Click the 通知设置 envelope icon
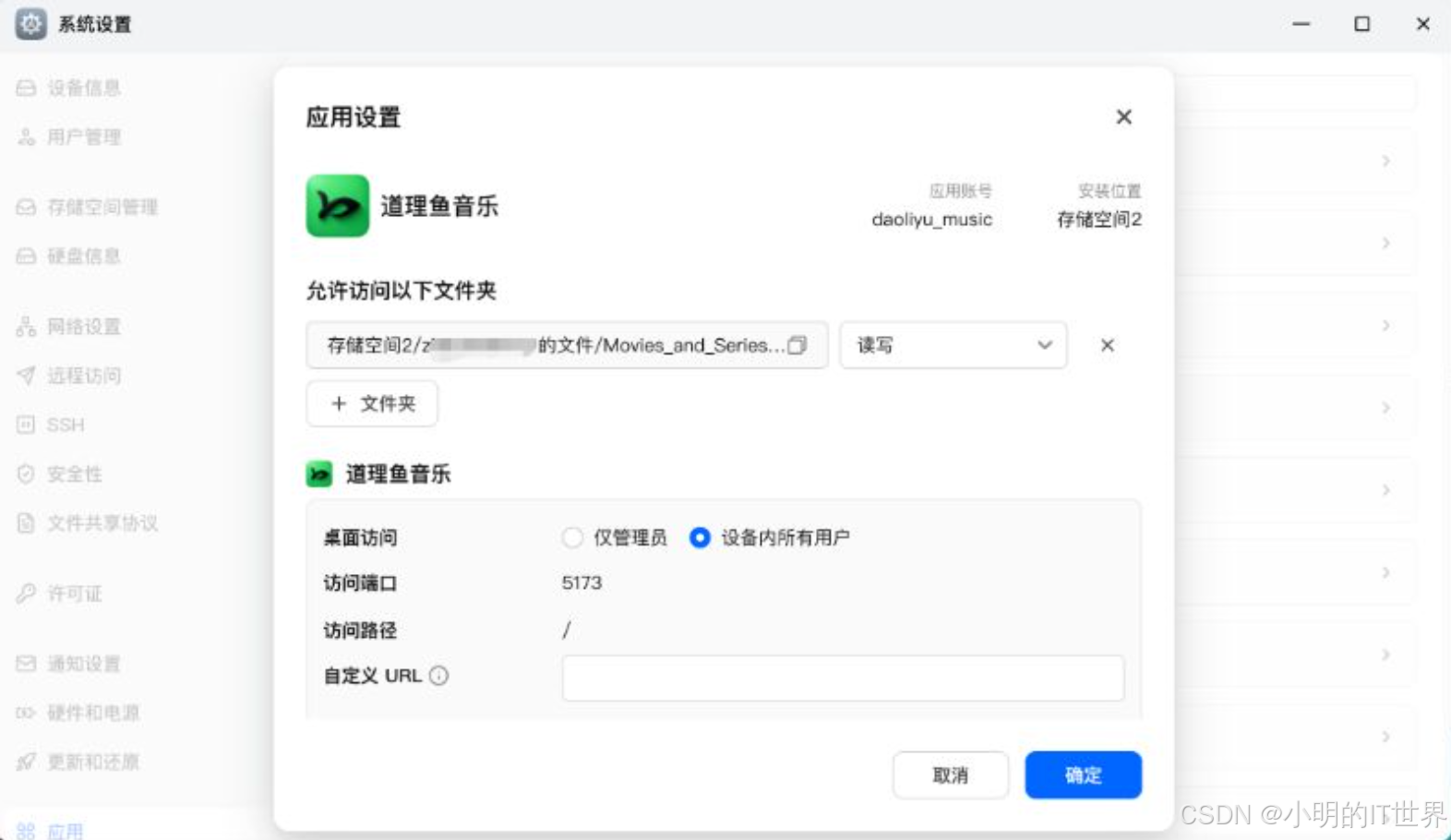This screenshot has width=1451, height=840. (x=26, y=664)
